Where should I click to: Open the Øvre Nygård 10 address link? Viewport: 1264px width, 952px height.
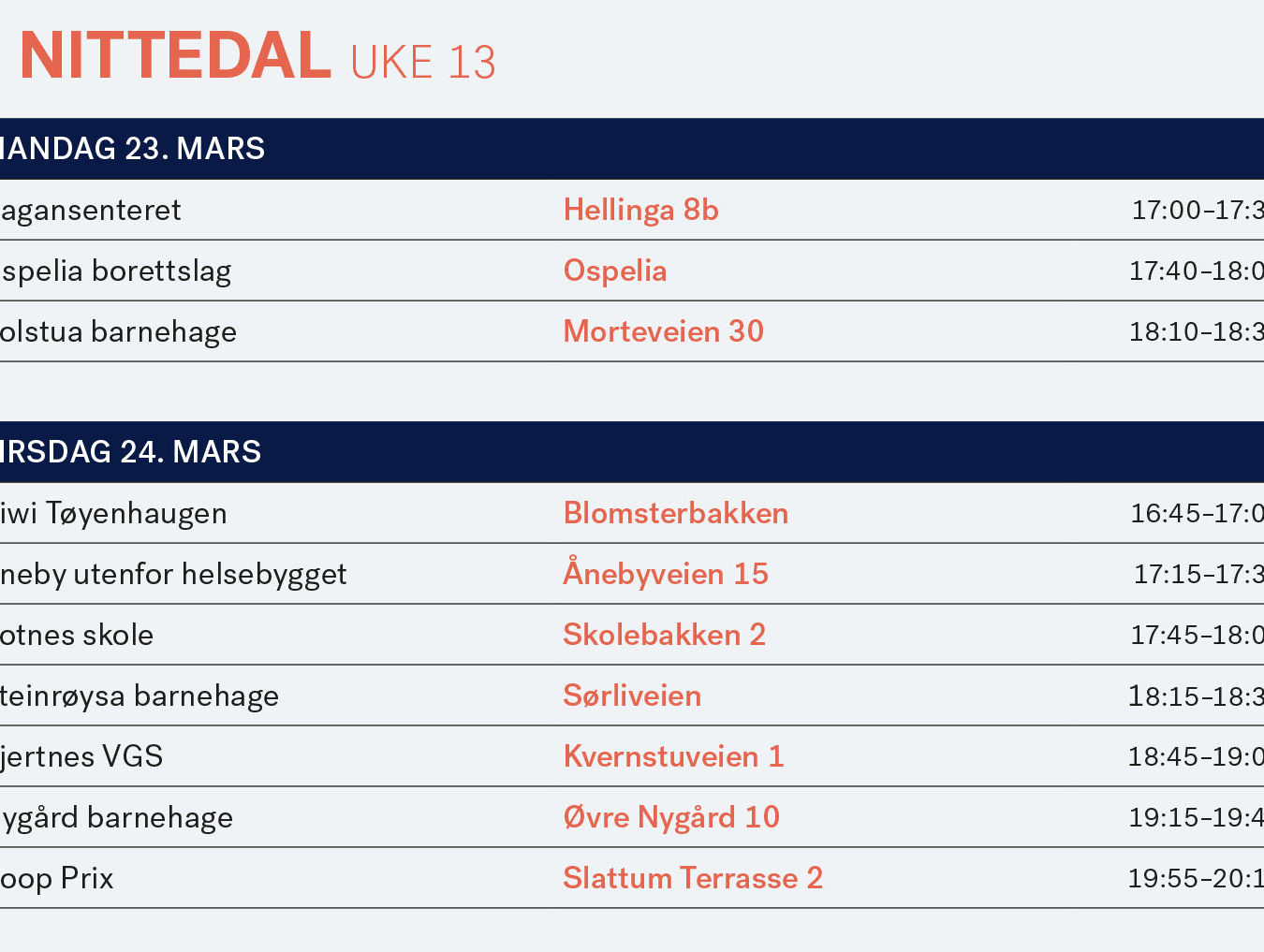(x=671, y=817)
